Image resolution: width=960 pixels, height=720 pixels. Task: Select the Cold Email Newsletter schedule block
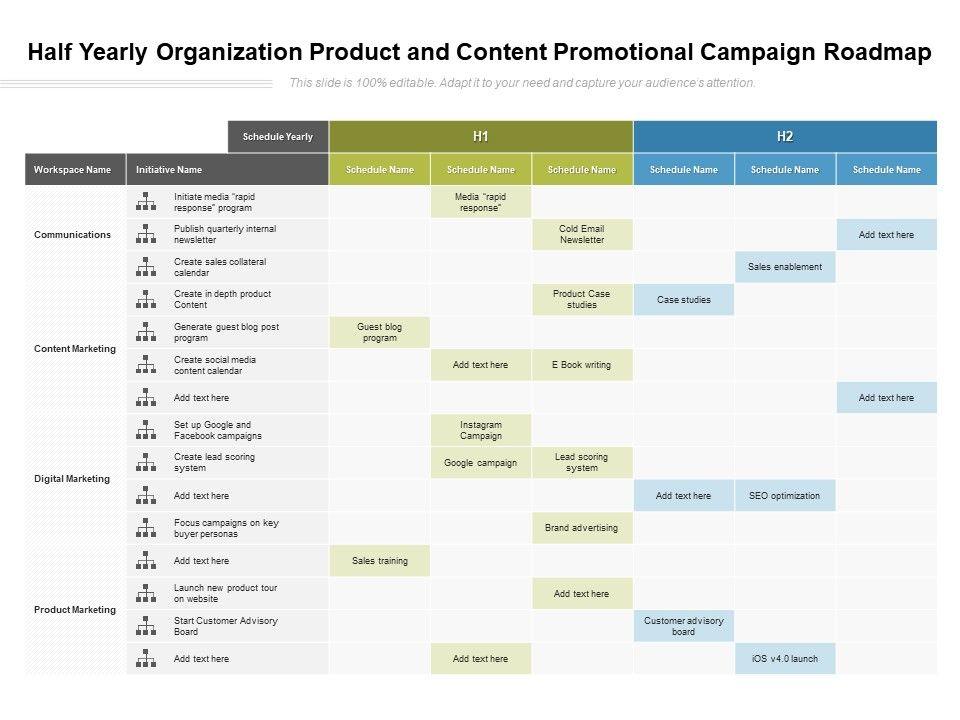pos(582,234)
